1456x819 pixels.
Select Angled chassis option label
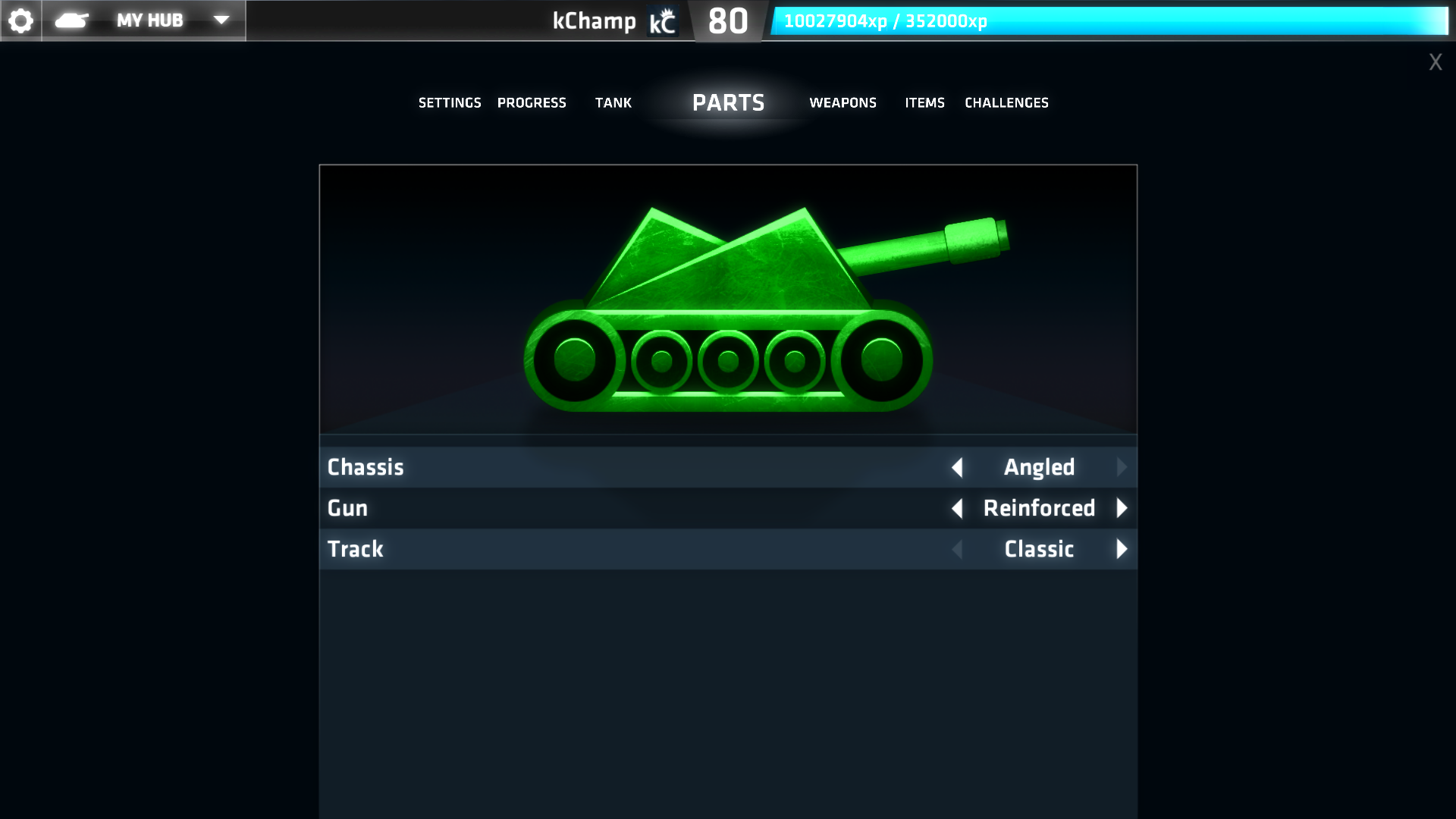pos(1040,467)
